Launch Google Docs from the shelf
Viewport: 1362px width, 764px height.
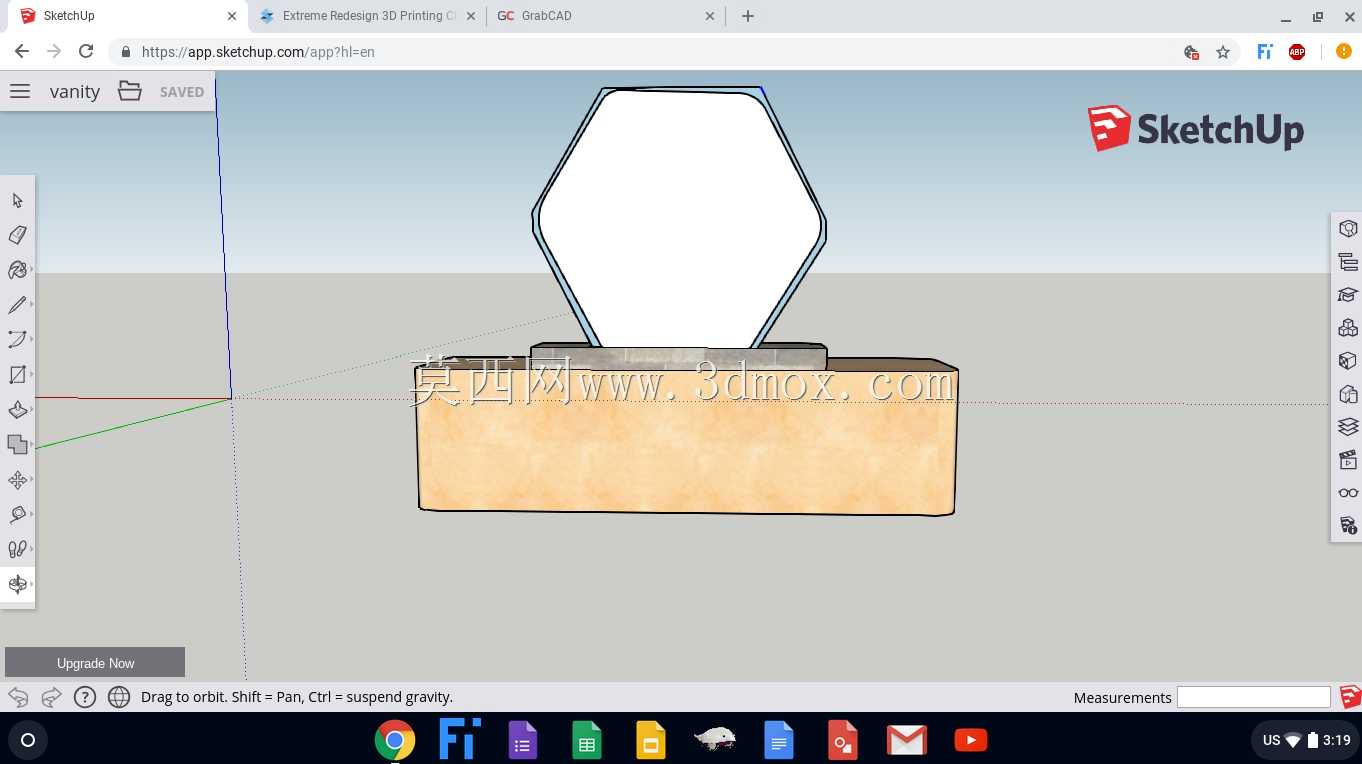(779, 740)
